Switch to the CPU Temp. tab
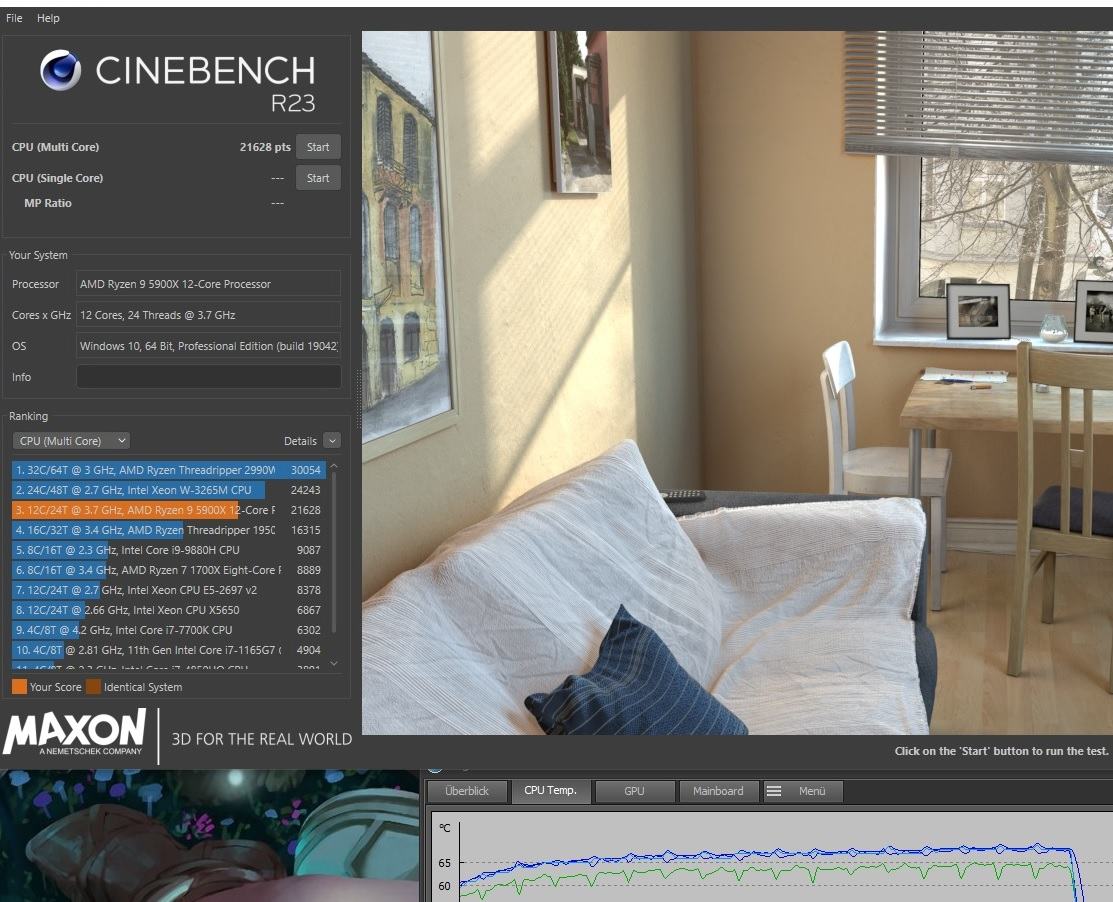1113x902 pixels. click(x=550, y=791)
